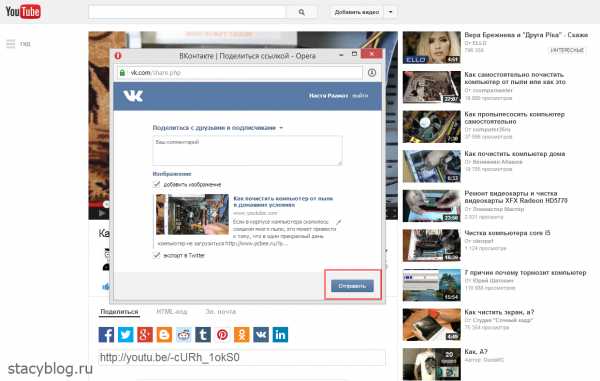Share via the Blogger icon

pos(164,335)
